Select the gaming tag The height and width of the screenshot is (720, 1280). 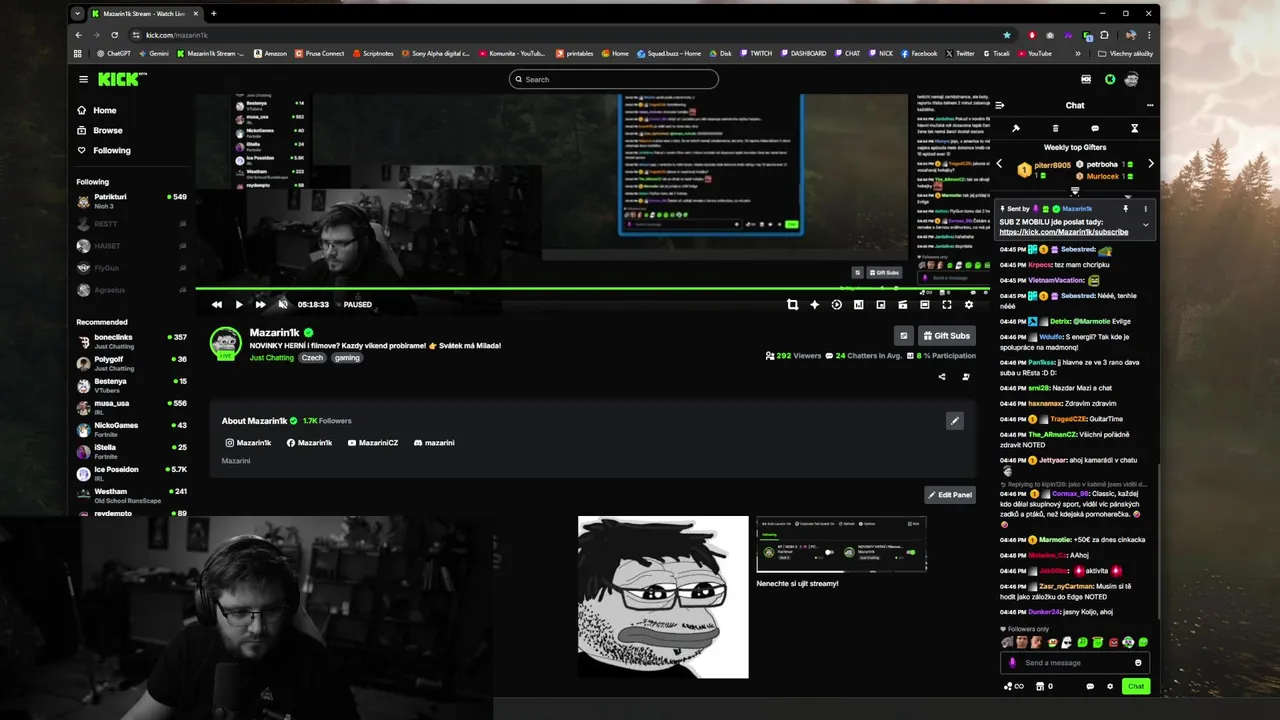pyautogui.click(x=347, y=358)
